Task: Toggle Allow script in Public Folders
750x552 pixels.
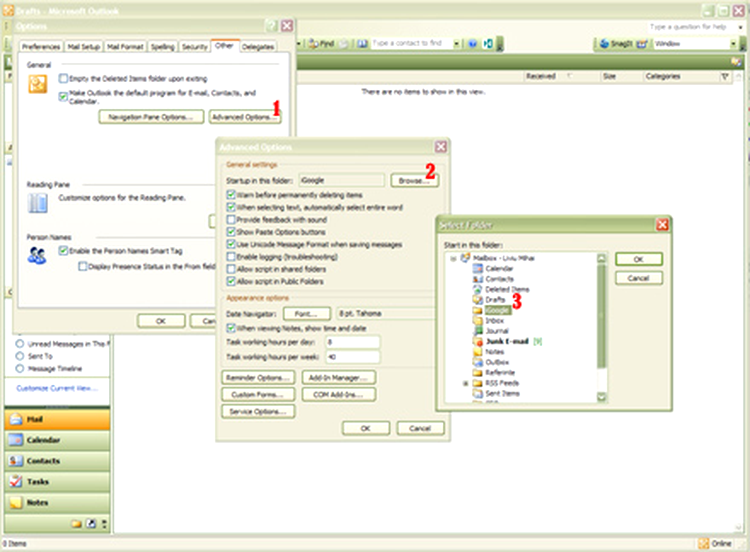Action: (231, 281)
